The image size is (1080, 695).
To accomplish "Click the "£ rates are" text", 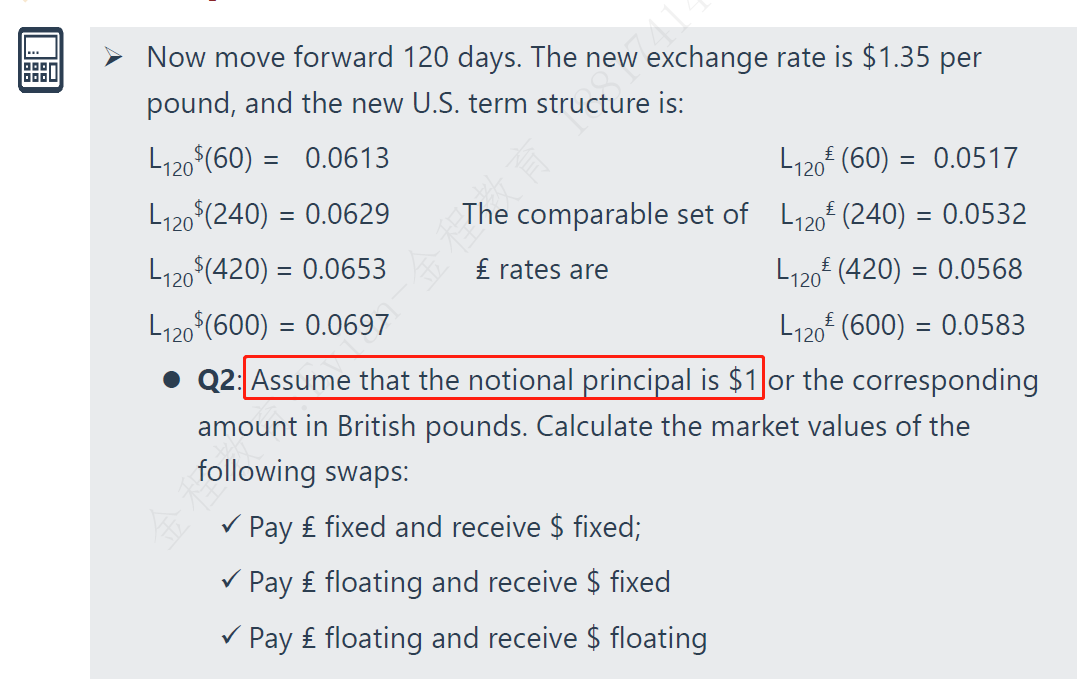I will pyautogui.click(x=542, y=269).
